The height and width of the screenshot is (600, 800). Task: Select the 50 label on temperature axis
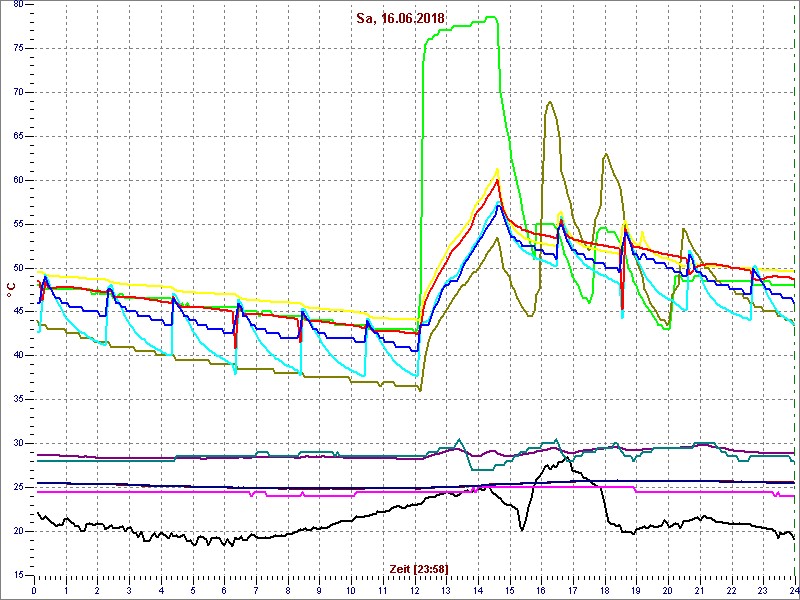click(x=16, y=268)
